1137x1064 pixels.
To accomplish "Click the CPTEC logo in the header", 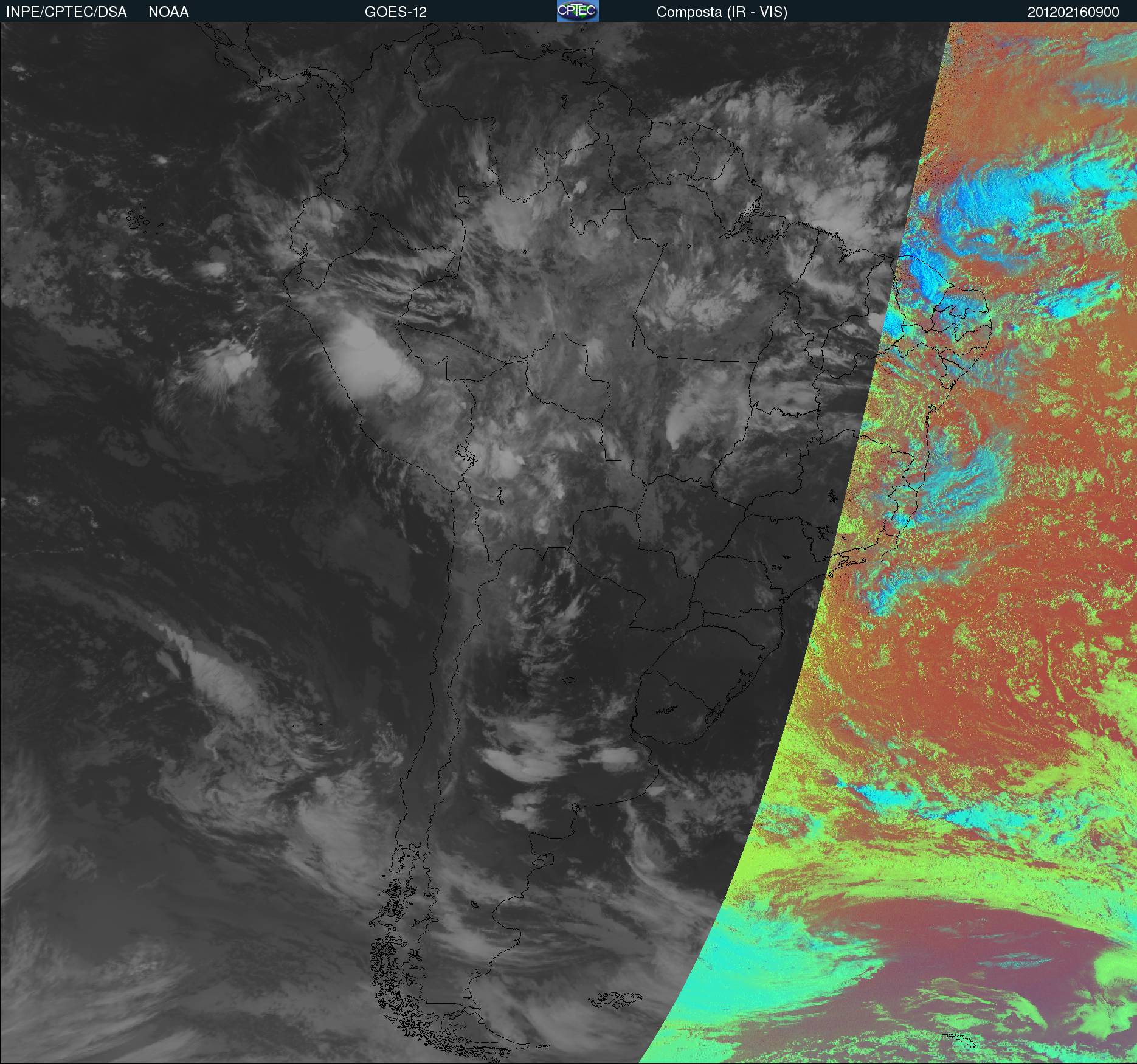I will 578,11.
